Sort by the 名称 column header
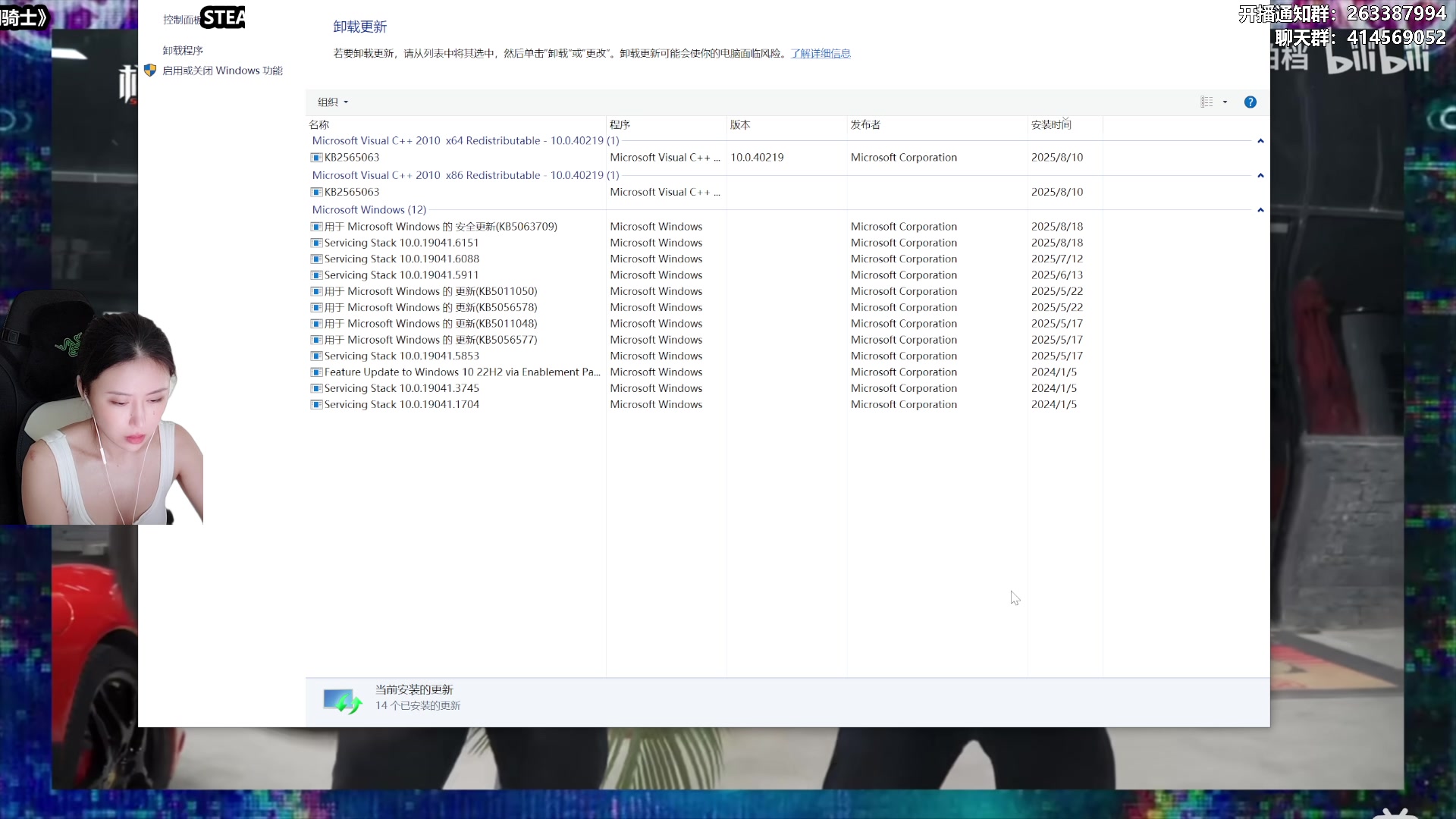The height and width of the screenshot is (819, 1456). pos(319,125)
